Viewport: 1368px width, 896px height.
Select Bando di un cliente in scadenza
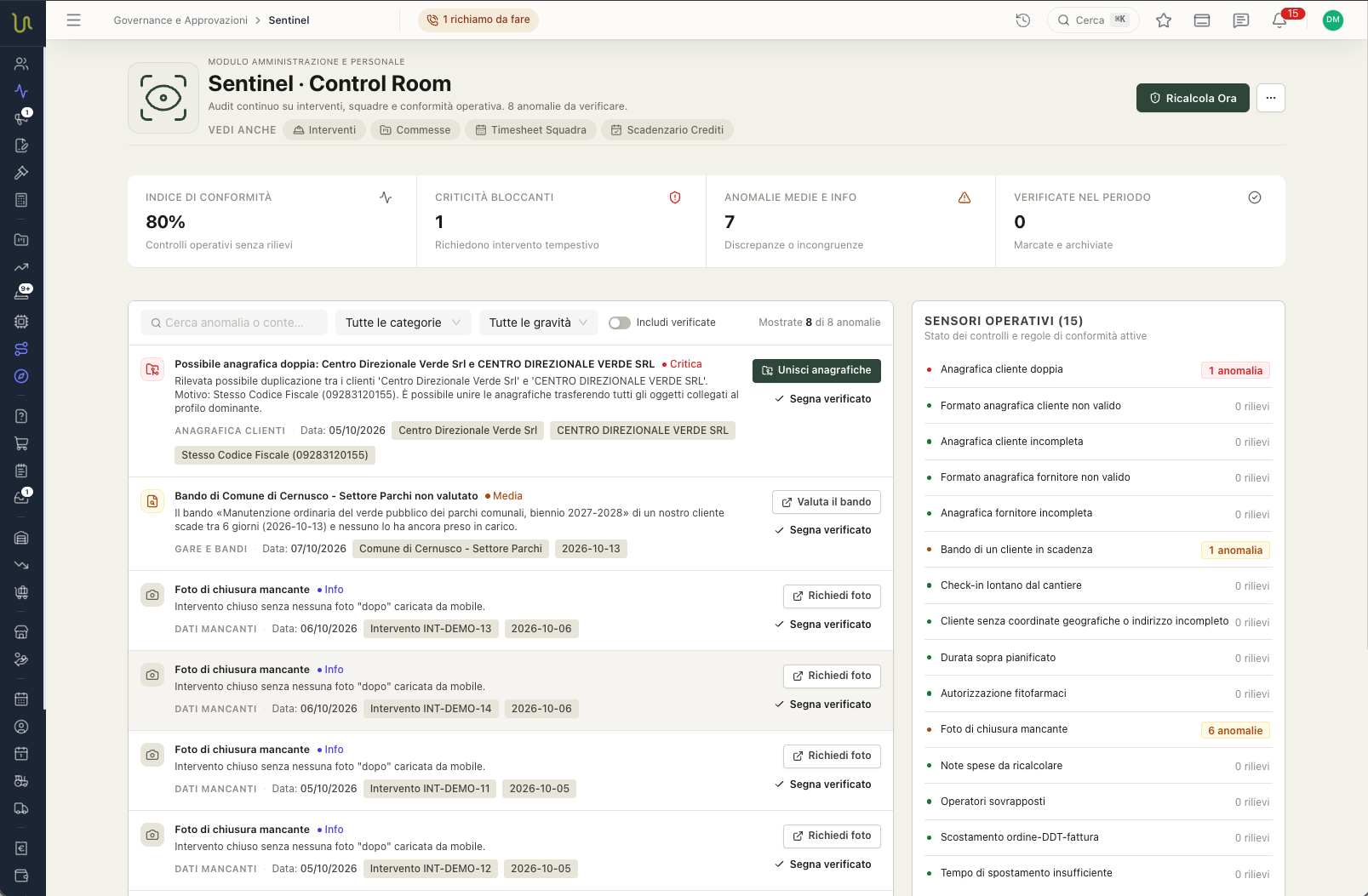[1098, 550]
